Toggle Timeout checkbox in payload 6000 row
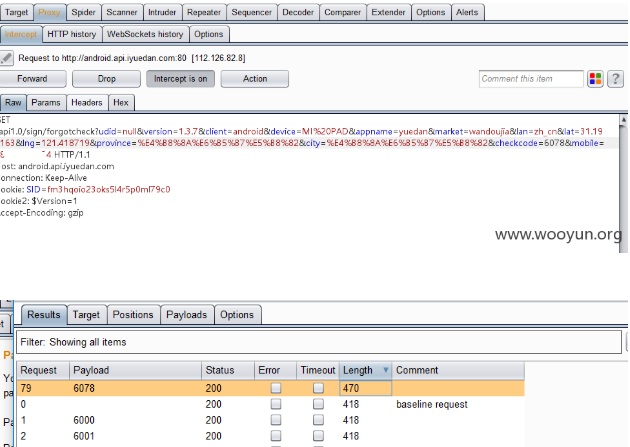 click(318, 420)
